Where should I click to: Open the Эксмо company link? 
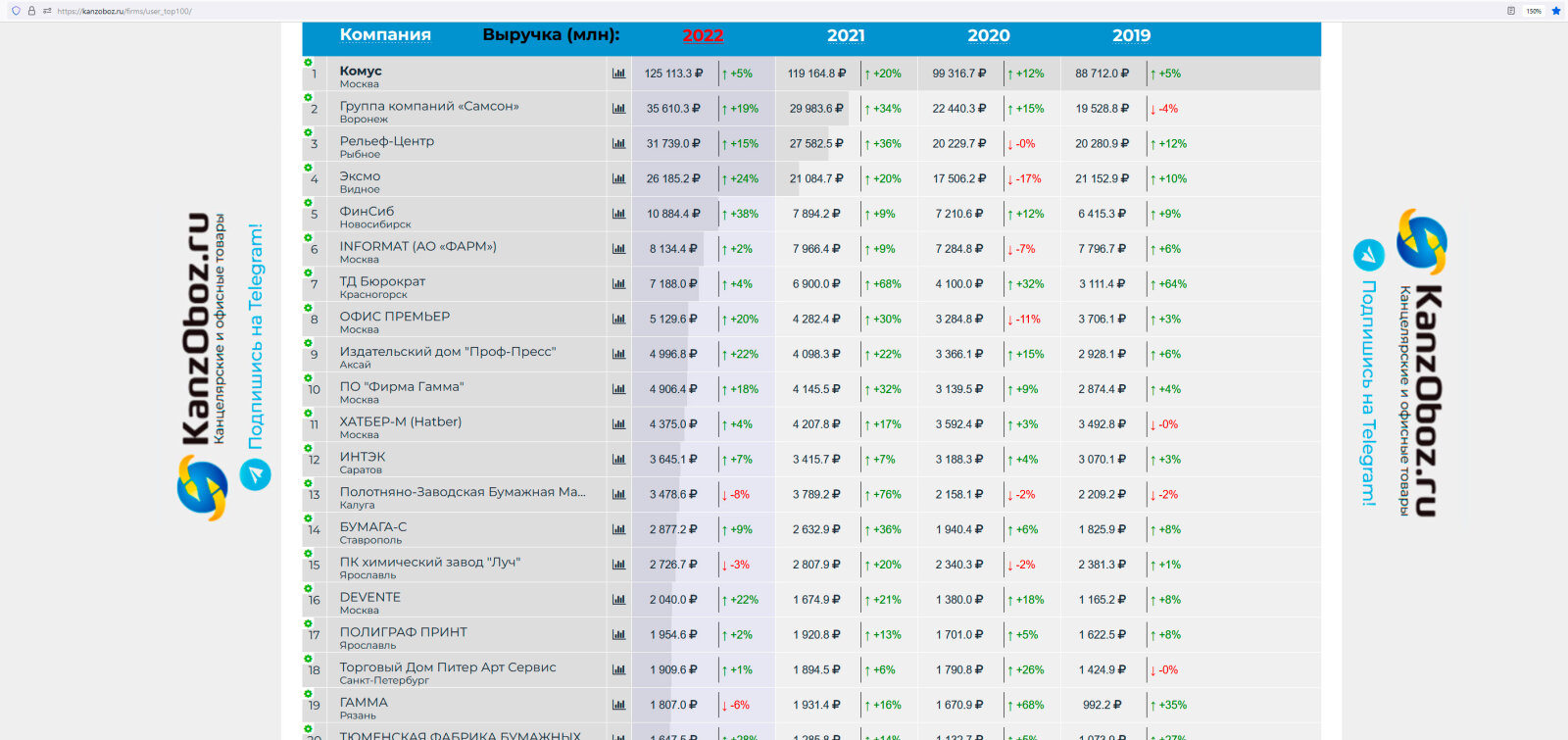pyautogui.click(x=360, y=176)
